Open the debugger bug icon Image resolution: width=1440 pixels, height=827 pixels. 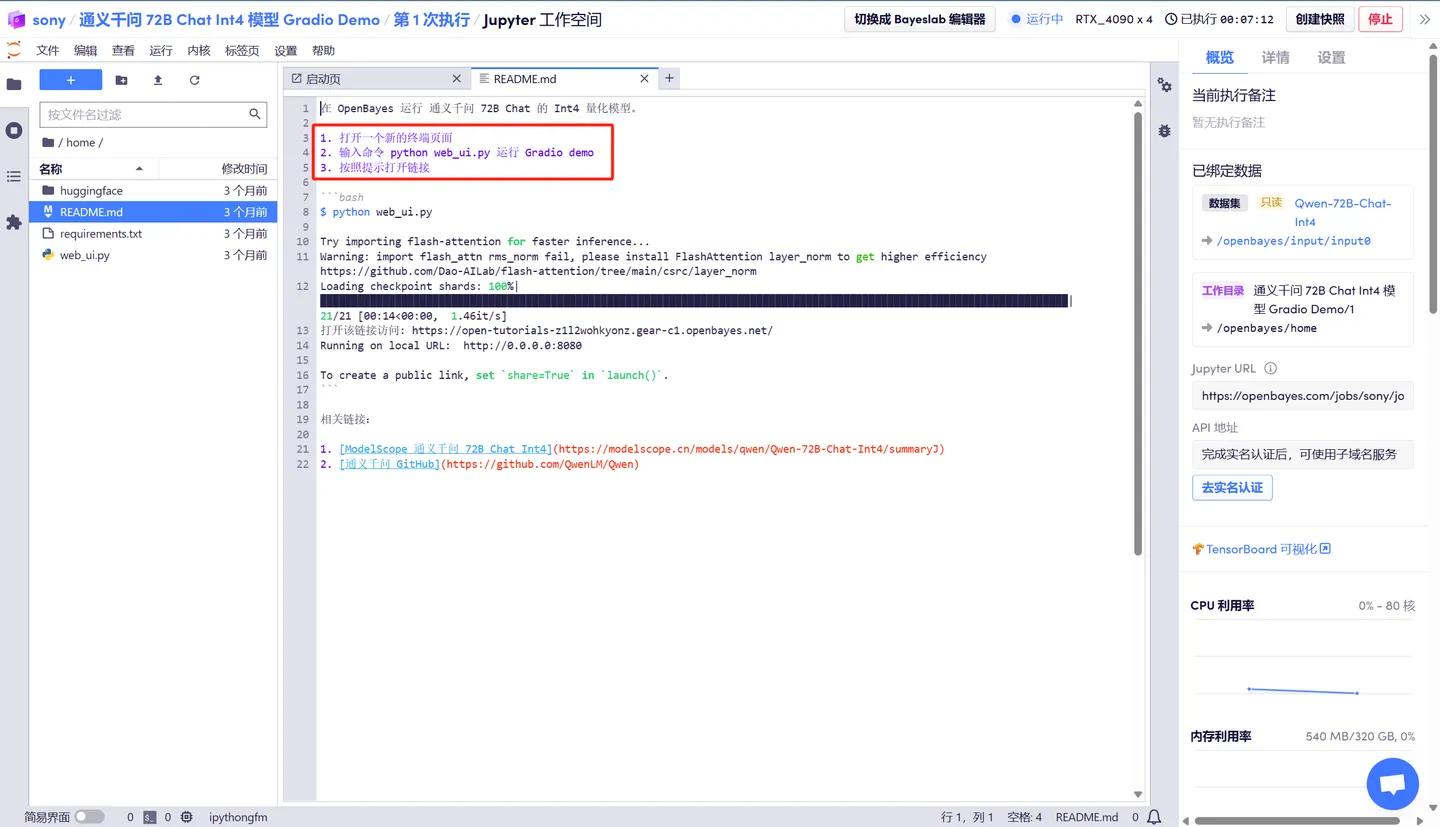[x=1165, y=131]
